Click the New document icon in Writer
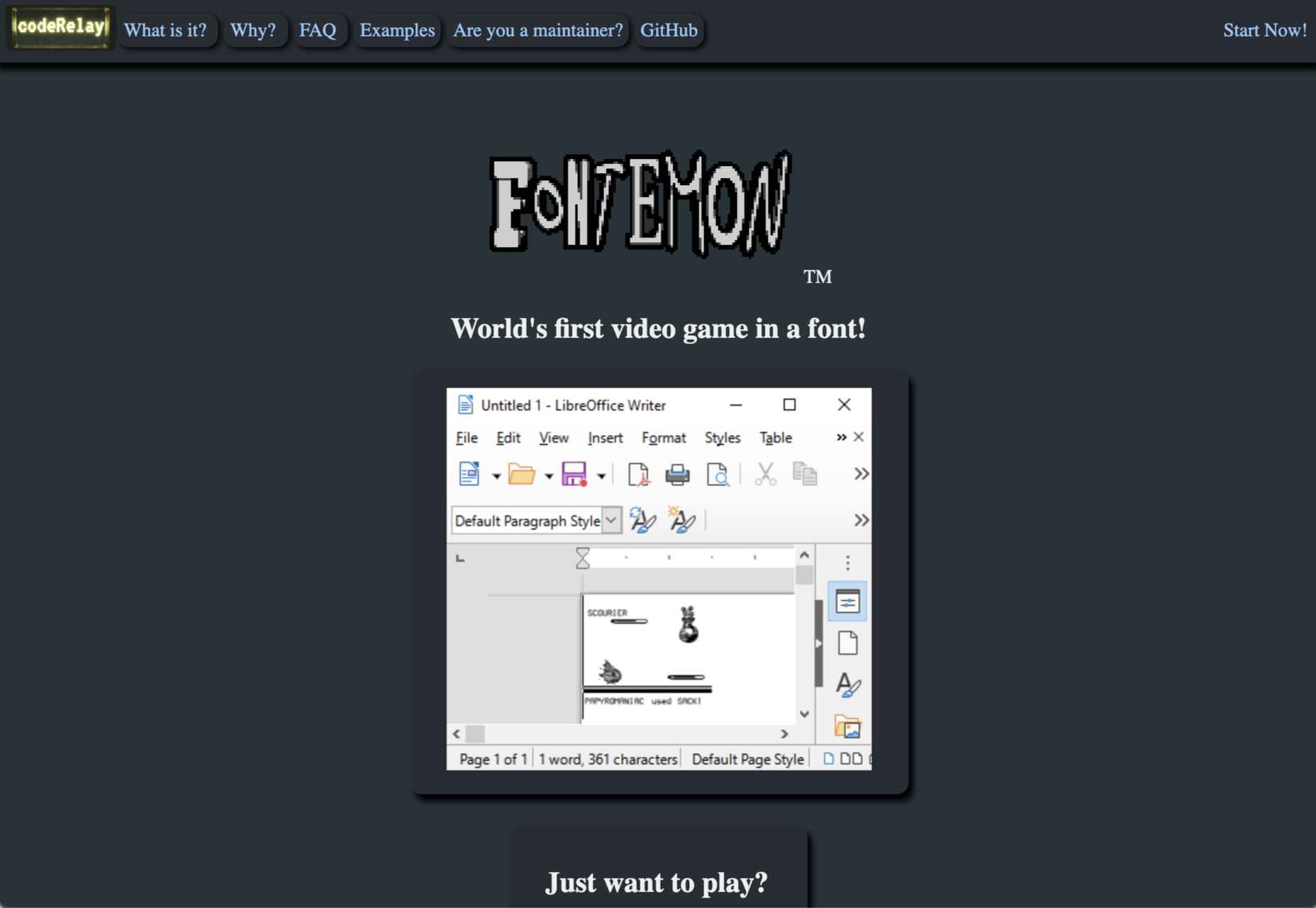Image resolution: width=1316 pixels, height=908 pixels. point(469,474)
